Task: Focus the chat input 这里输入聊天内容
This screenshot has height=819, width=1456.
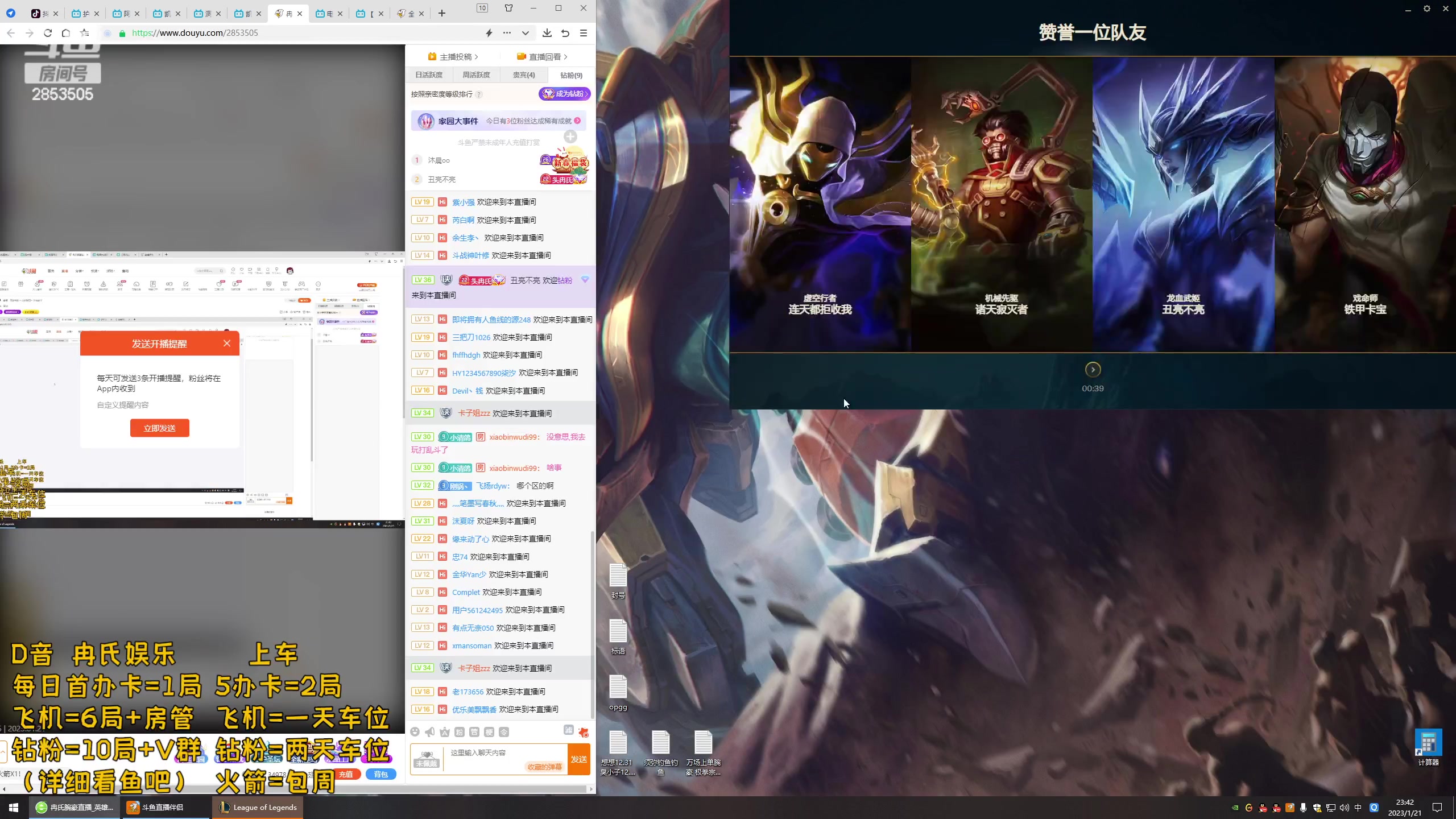Action: (x=505, y=752)
